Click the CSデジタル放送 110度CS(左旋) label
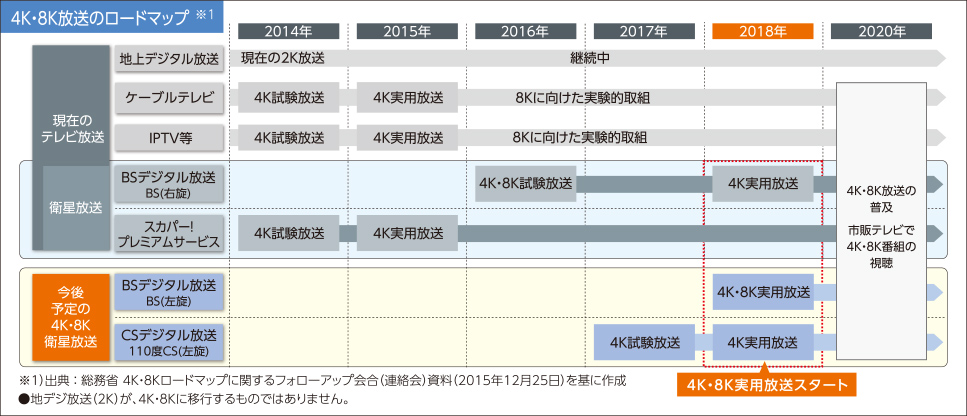 168,342
